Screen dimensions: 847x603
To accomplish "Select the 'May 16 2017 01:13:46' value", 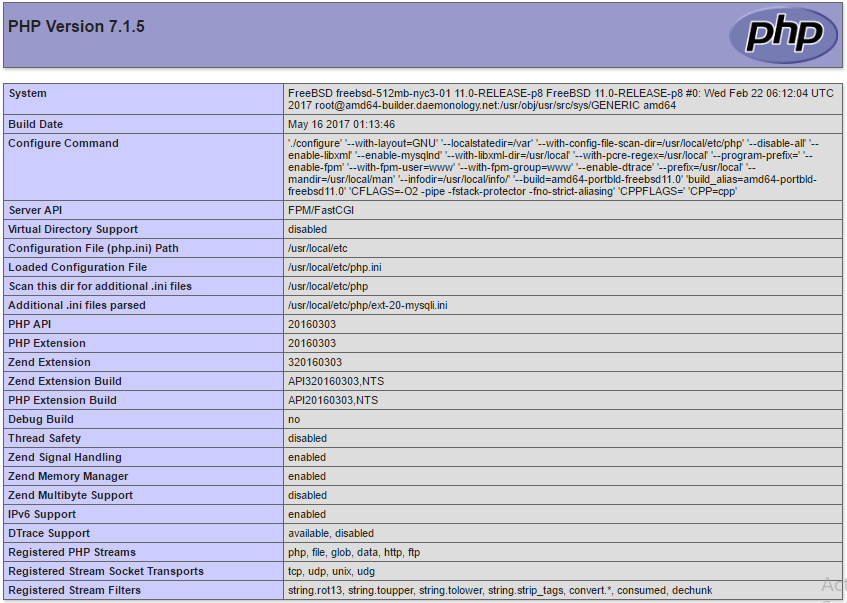I will pos(341,124).
